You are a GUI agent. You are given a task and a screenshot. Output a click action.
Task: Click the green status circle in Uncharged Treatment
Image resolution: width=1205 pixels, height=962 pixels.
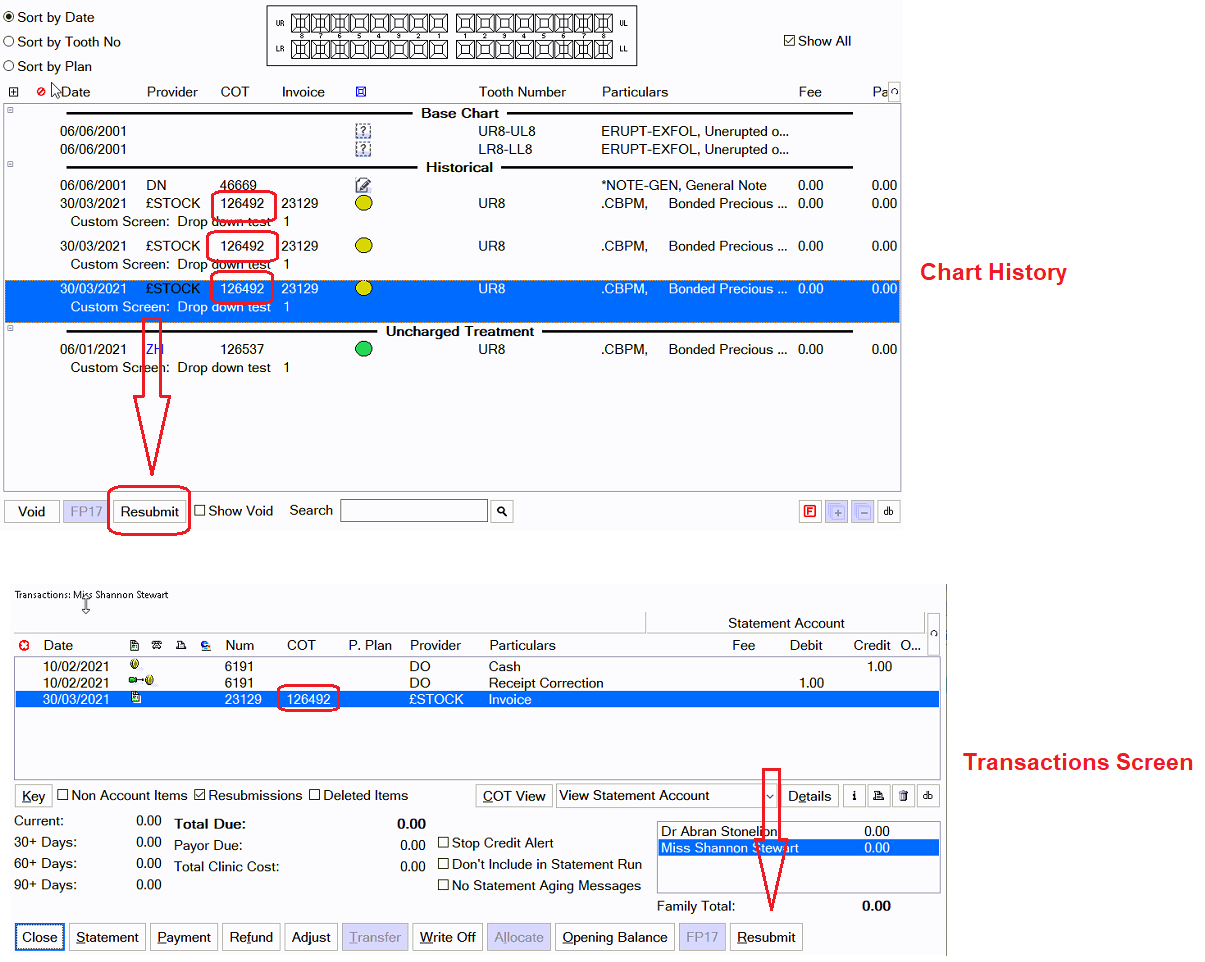pos(364,349)
